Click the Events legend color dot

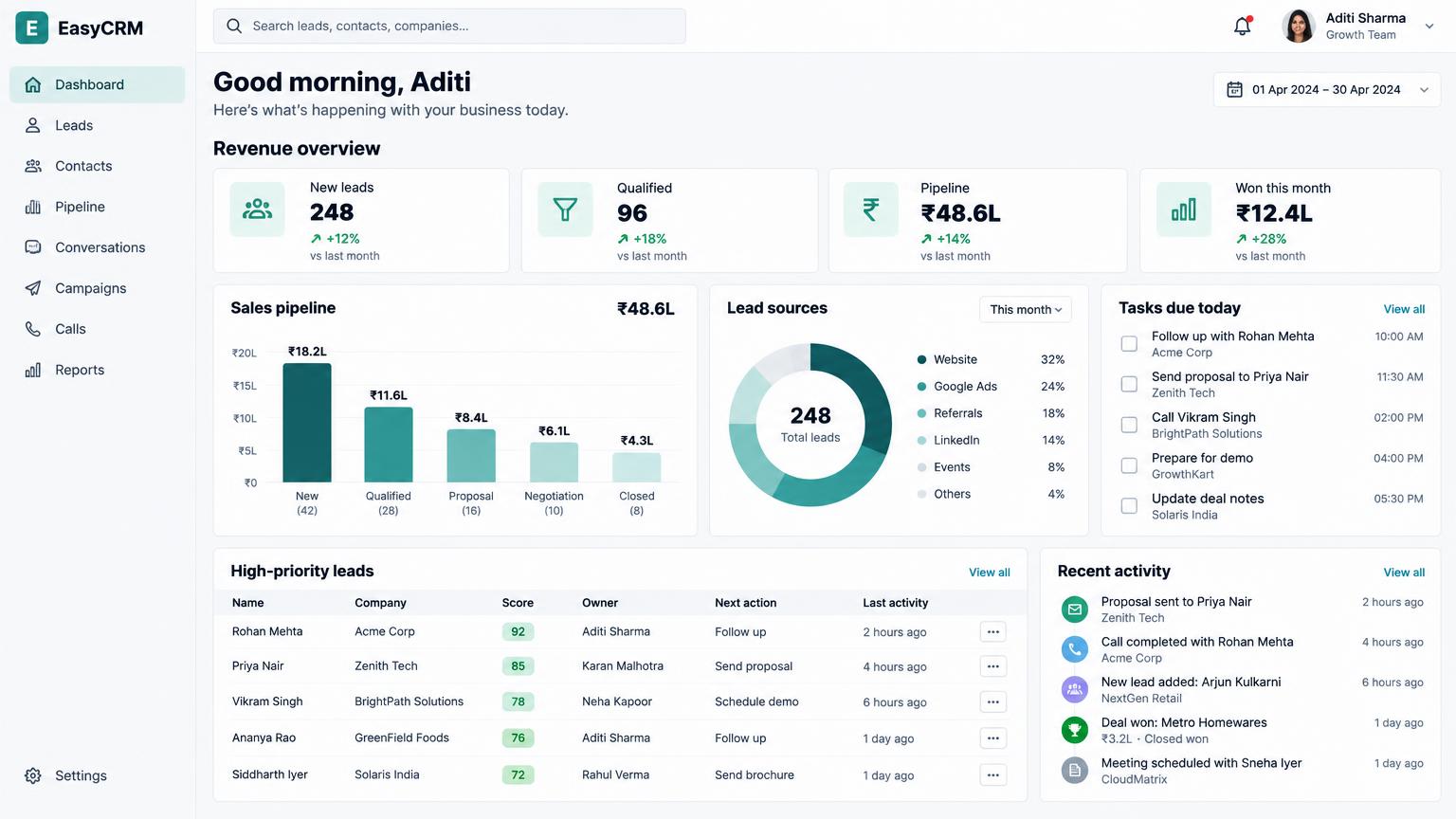[x=921, y=467]
